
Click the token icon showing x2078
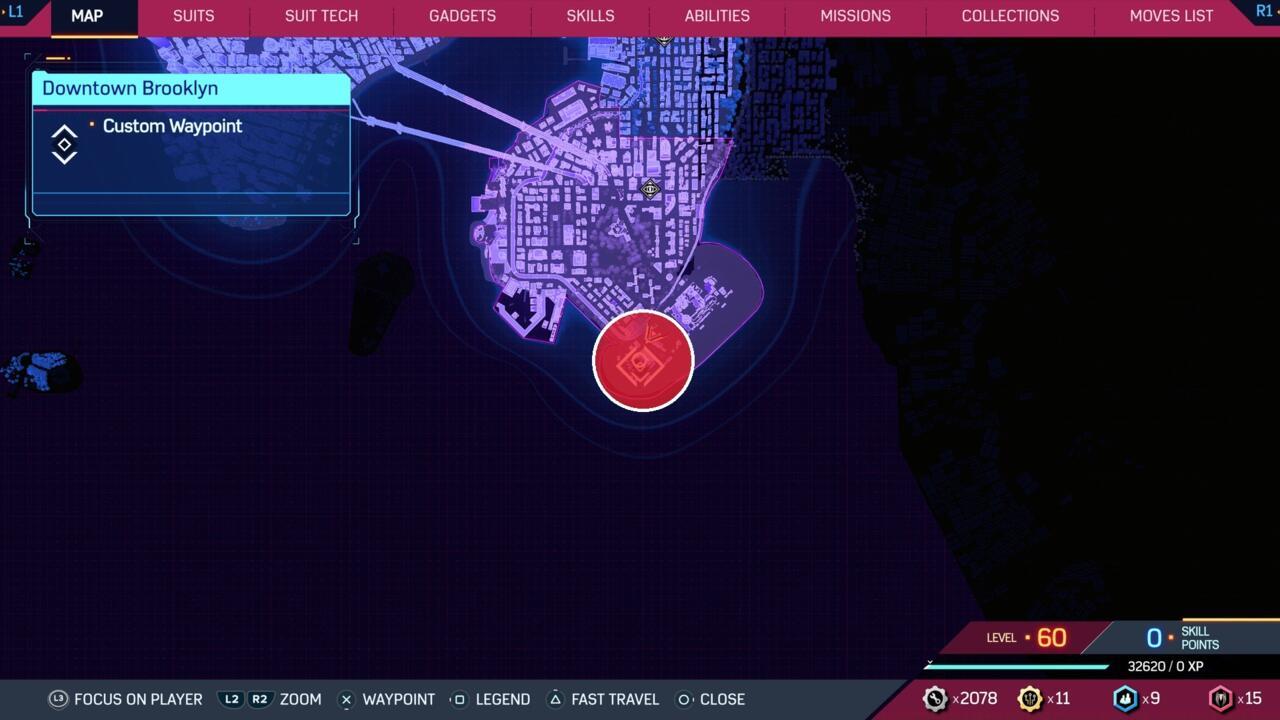click(934, 699)
